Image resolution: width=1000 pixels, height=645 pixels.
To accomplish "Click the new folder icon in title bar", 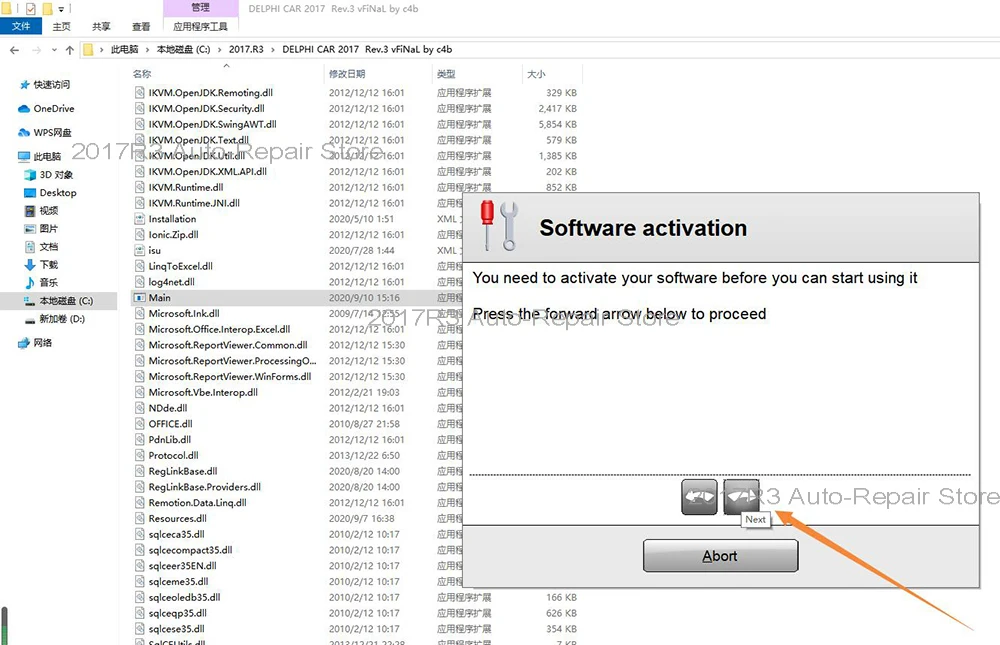I will pyautogui.click(x=47, y=8).
